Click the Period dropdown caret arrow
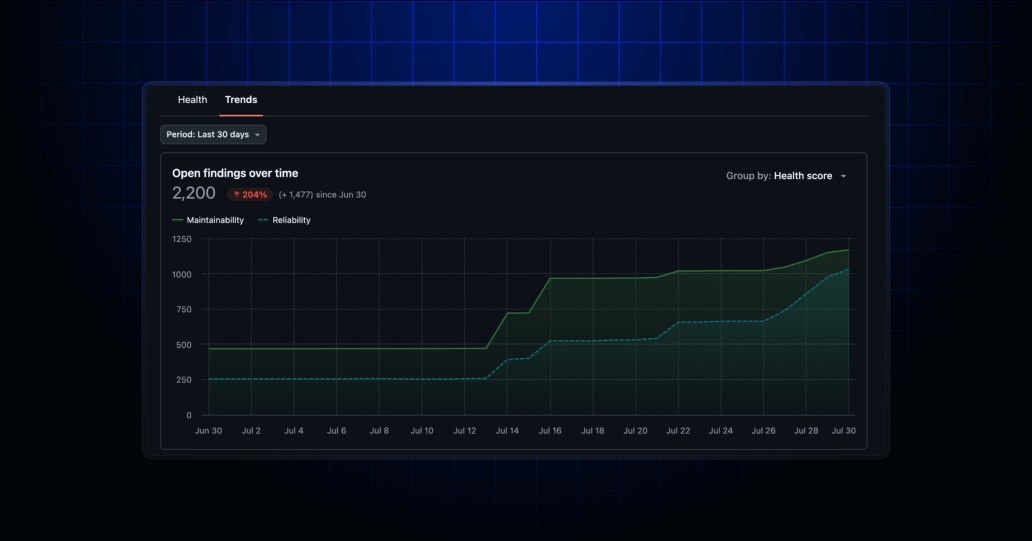 click(x=257, y=135)
